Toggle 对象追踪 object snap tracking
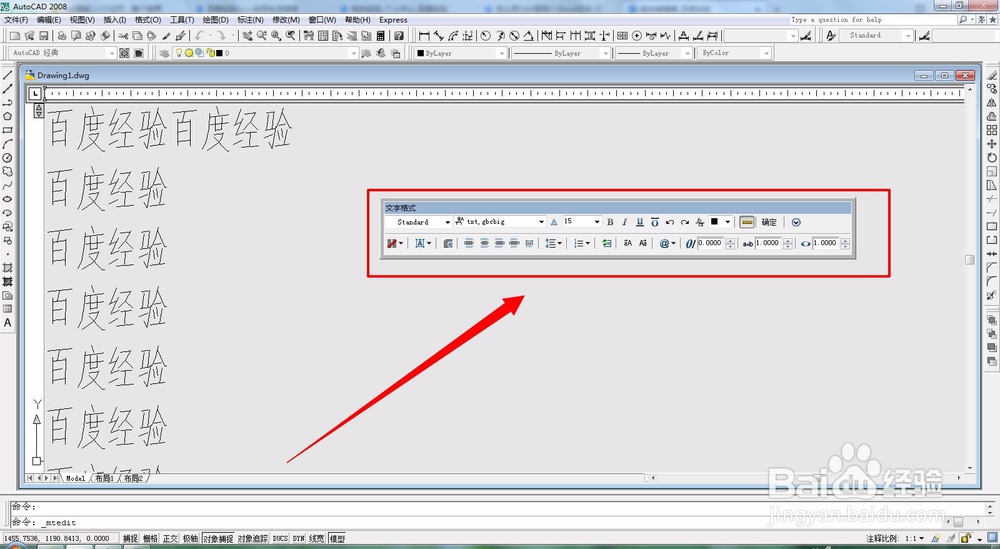The height and width of the screenshot is (549, 1000). [x=253, y=539]
